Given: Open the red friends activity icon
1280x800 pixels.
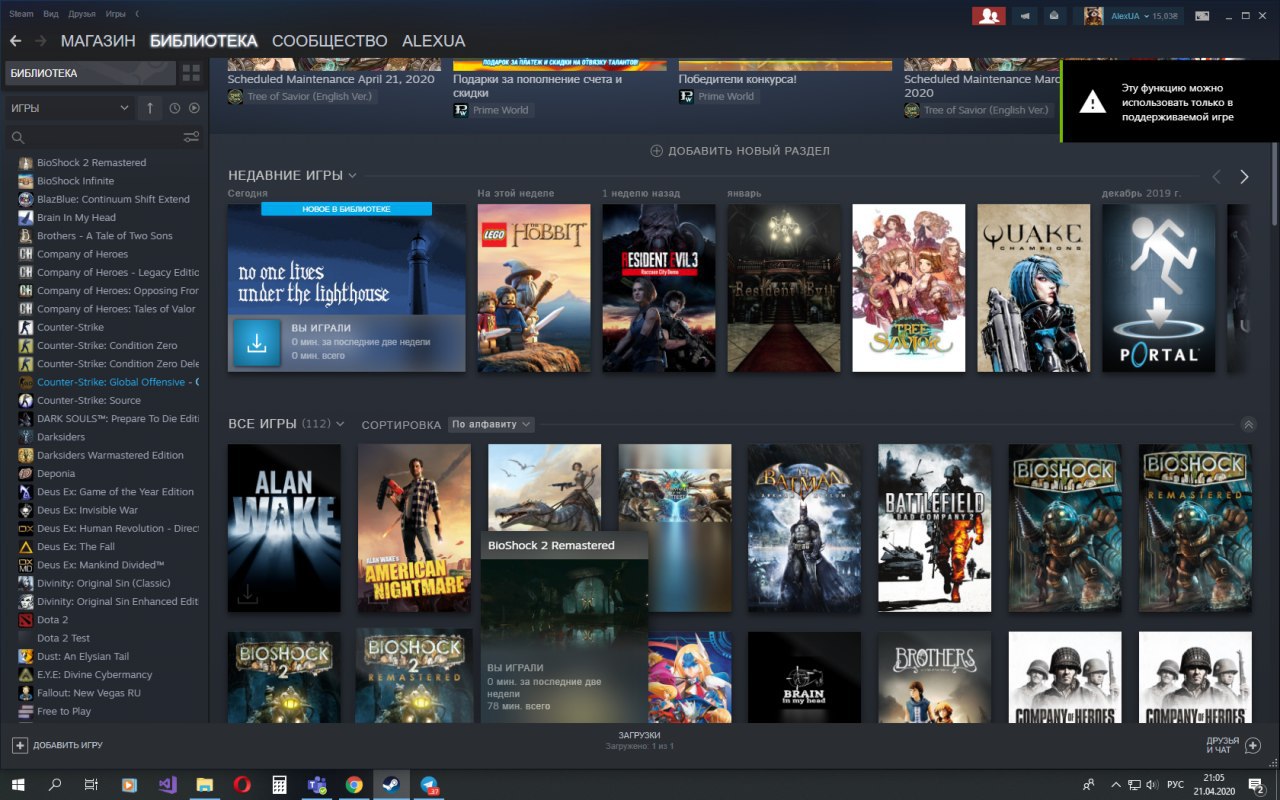Looking at the screenshot, I should click(988, 16).
